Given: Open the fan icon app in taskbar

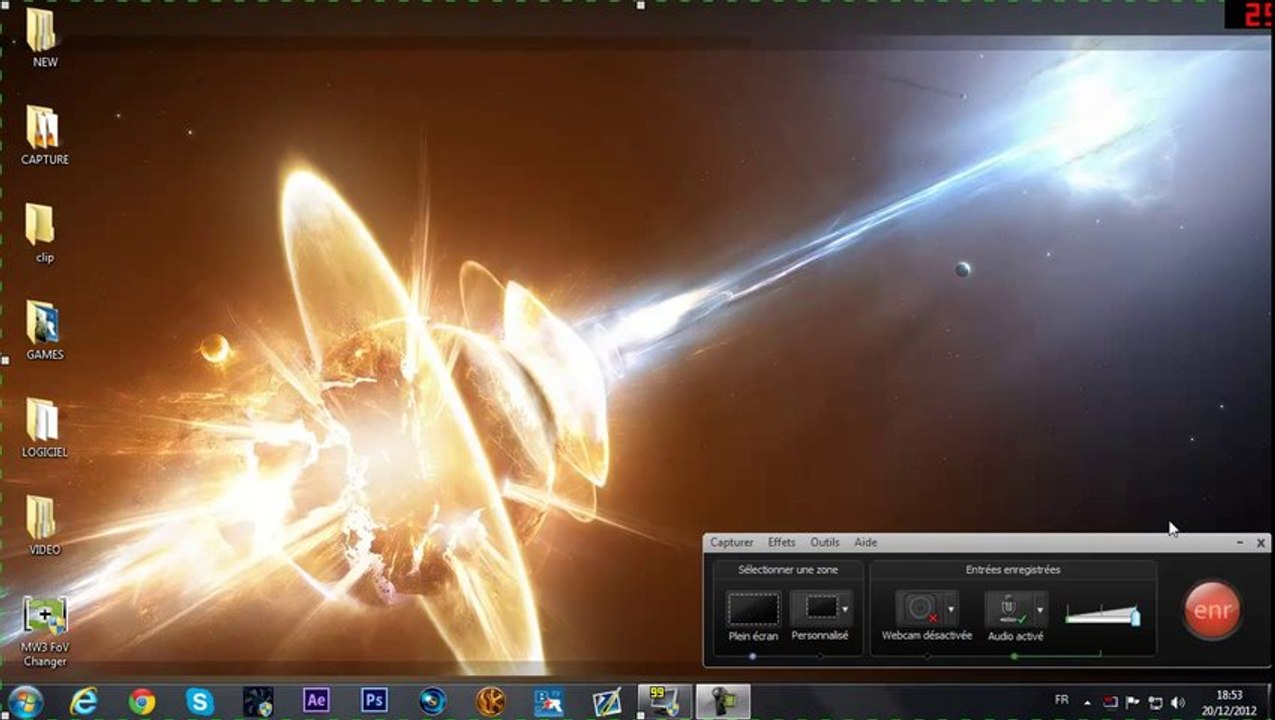Looking at the screenshot, I should [258, 701].
